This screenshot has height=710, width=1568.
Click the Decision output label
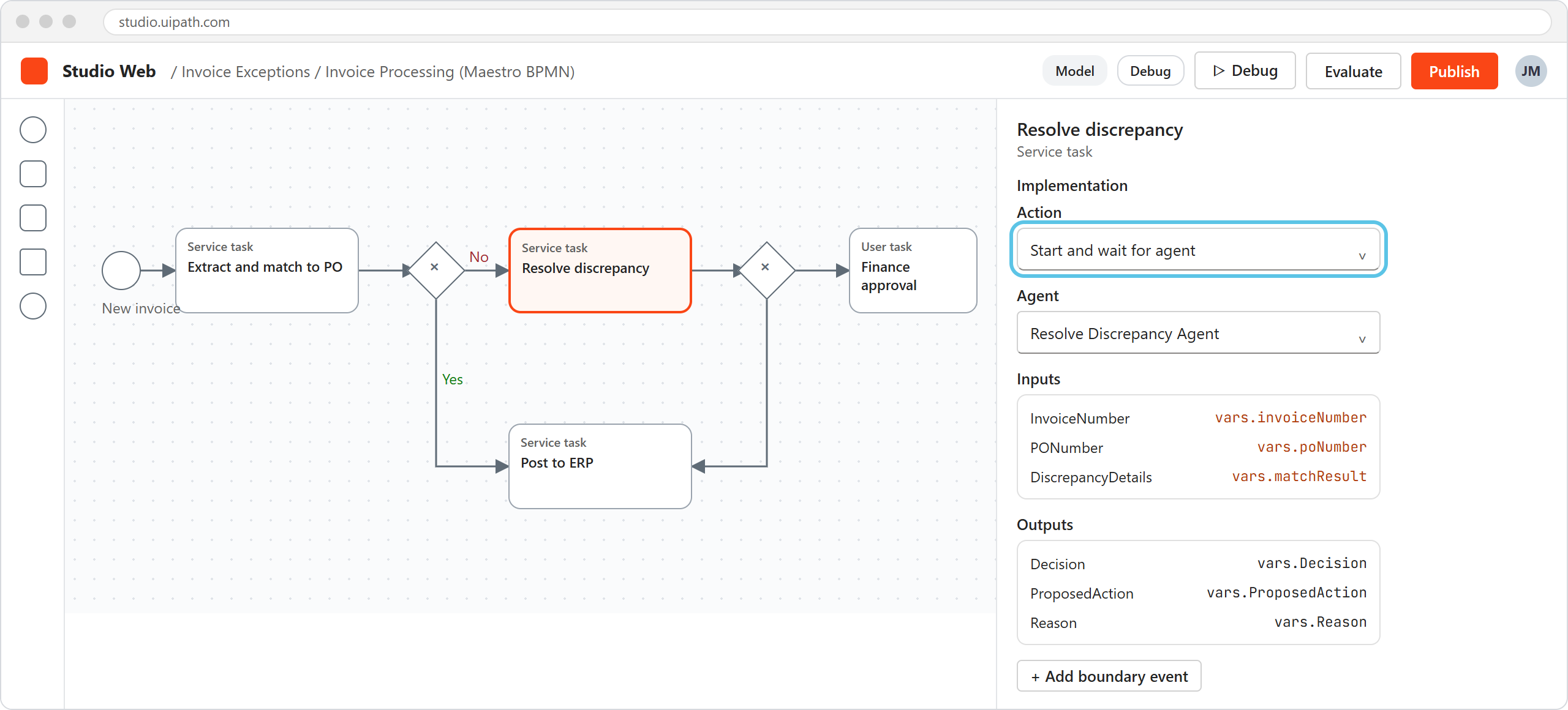tap(1057, 564)
